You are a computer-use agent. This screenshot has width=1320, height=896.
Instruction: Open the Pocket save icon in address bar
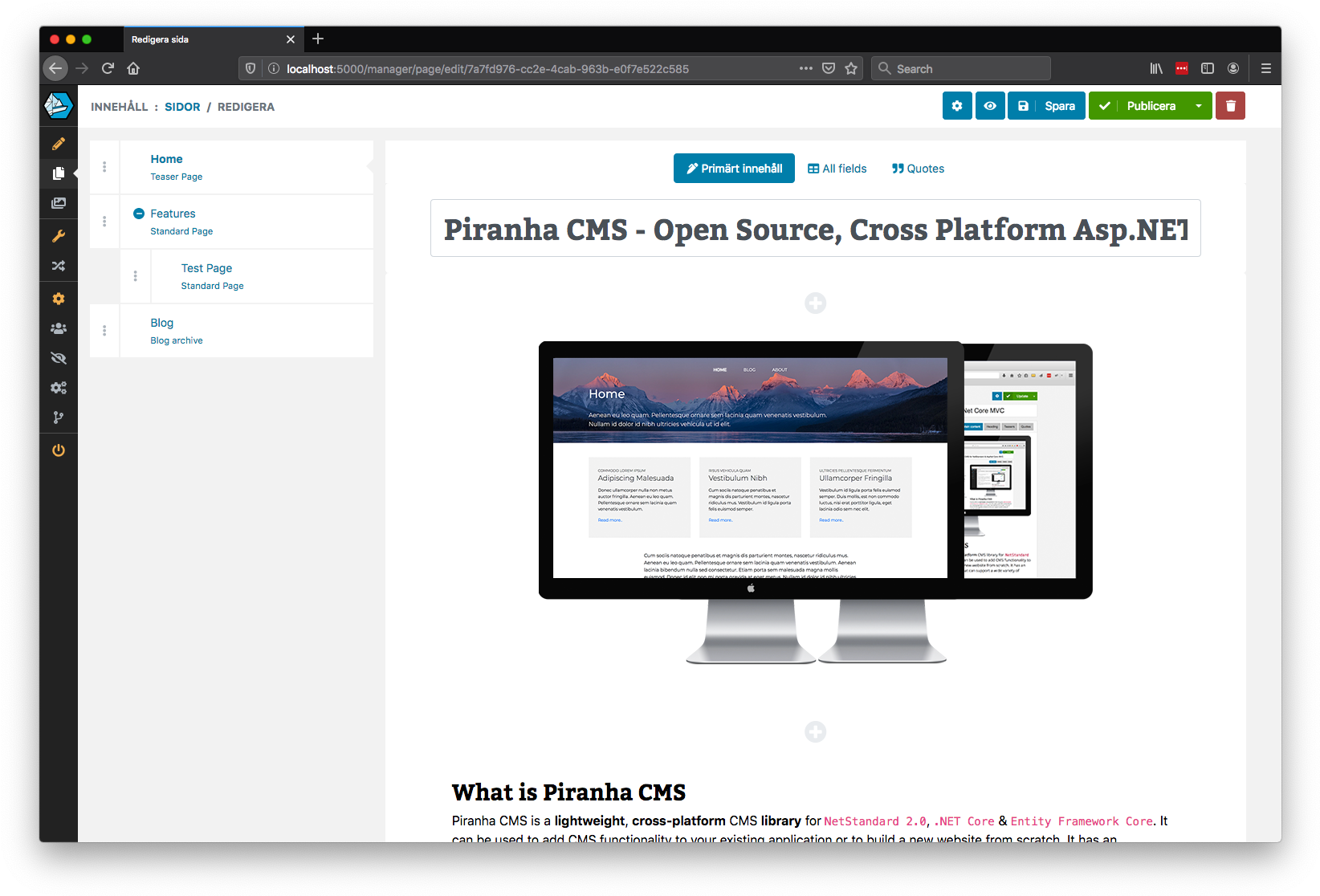[x=829, y=68]
